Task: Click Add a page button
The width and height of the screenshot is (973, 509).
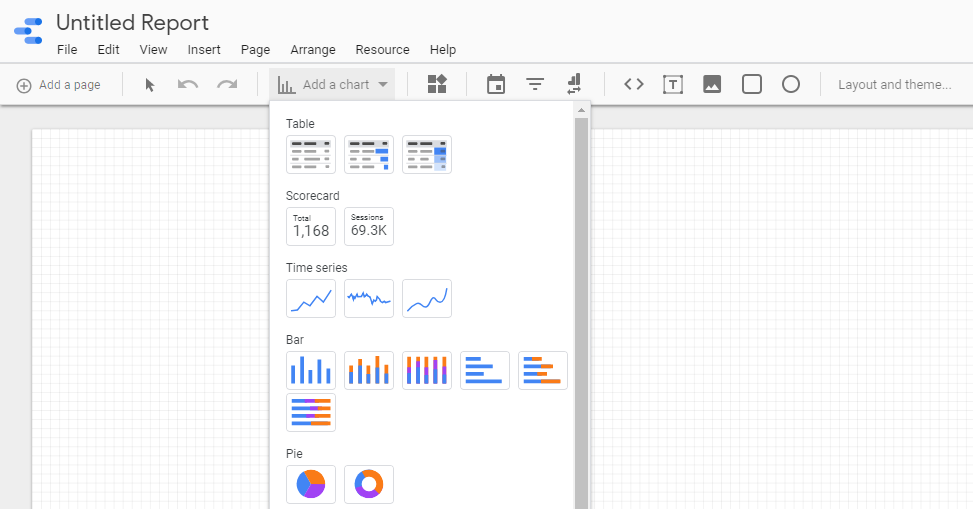Action: click(58, 85)
